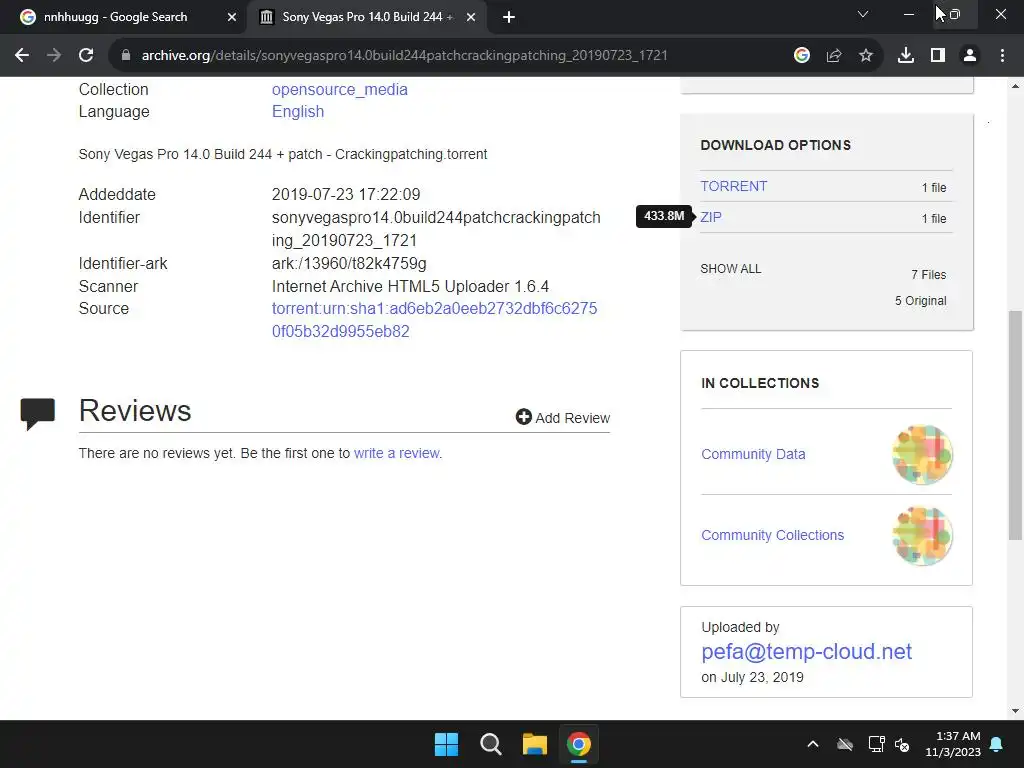Reload the archive.org page
This screenshot has height=768, width=1024.
pyautogui.click(x=86, y=56)
